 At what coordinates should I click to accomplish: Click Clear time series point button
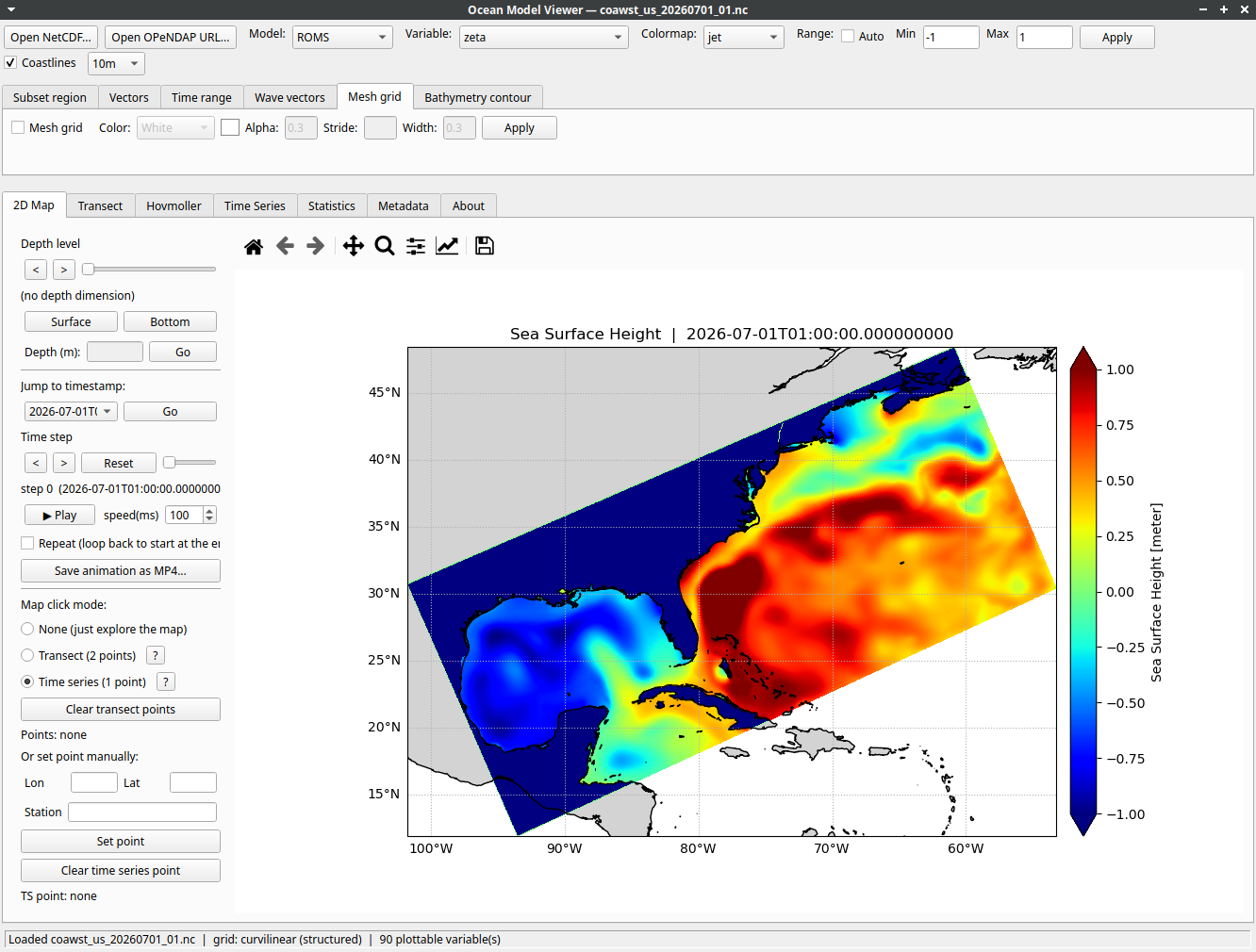click(121, 870)
